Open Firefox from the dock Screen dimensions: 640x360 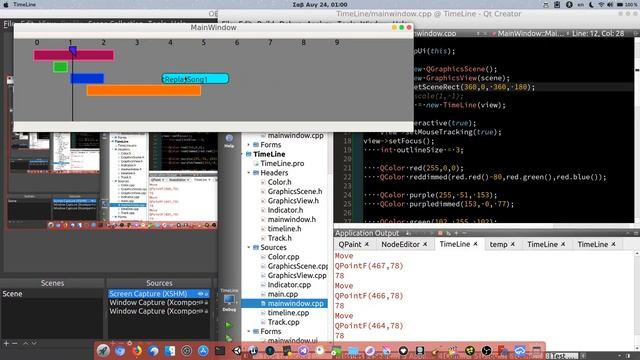(137, 350)
